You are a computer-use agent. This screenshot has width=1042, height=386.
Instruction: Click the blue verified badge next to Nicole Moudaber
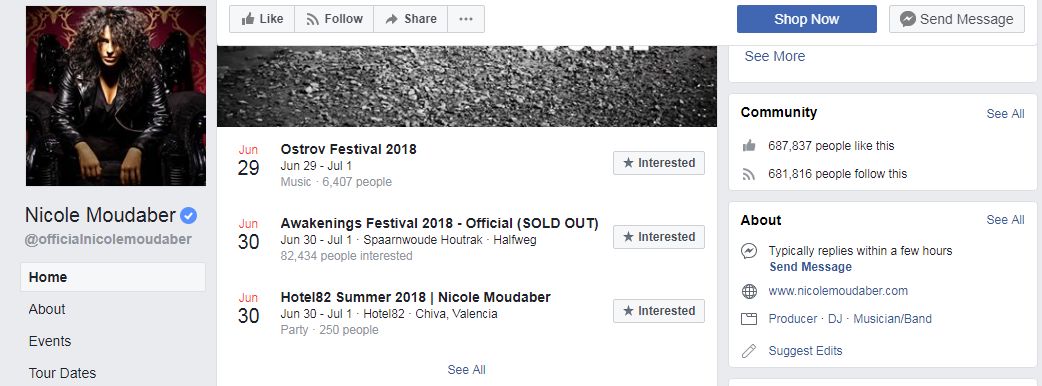point(189,215)
